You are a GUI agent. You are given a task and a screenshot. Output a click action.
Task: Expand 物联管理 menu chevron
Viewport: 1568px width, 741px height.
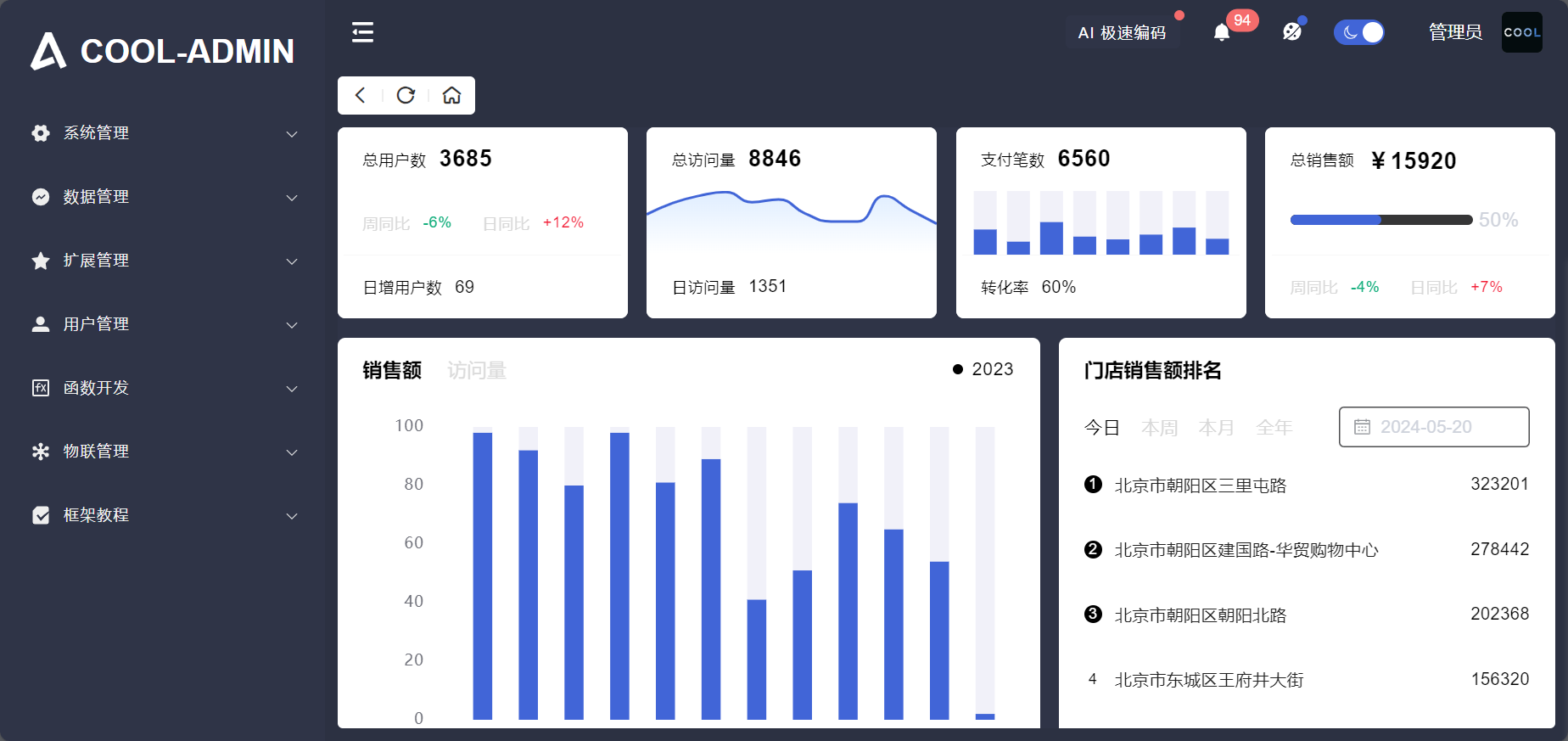(292, 452)
